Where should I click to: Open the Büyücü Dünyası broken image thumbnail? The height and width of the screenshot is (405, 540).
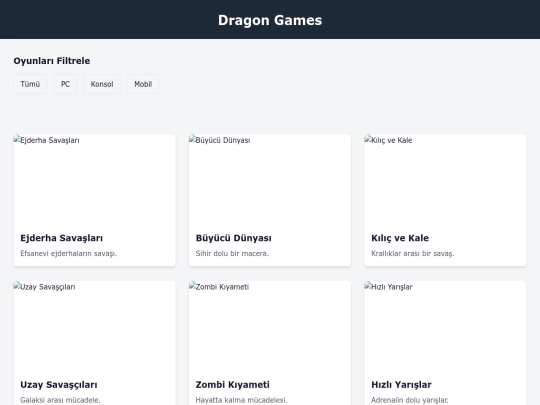pos(270,179)
